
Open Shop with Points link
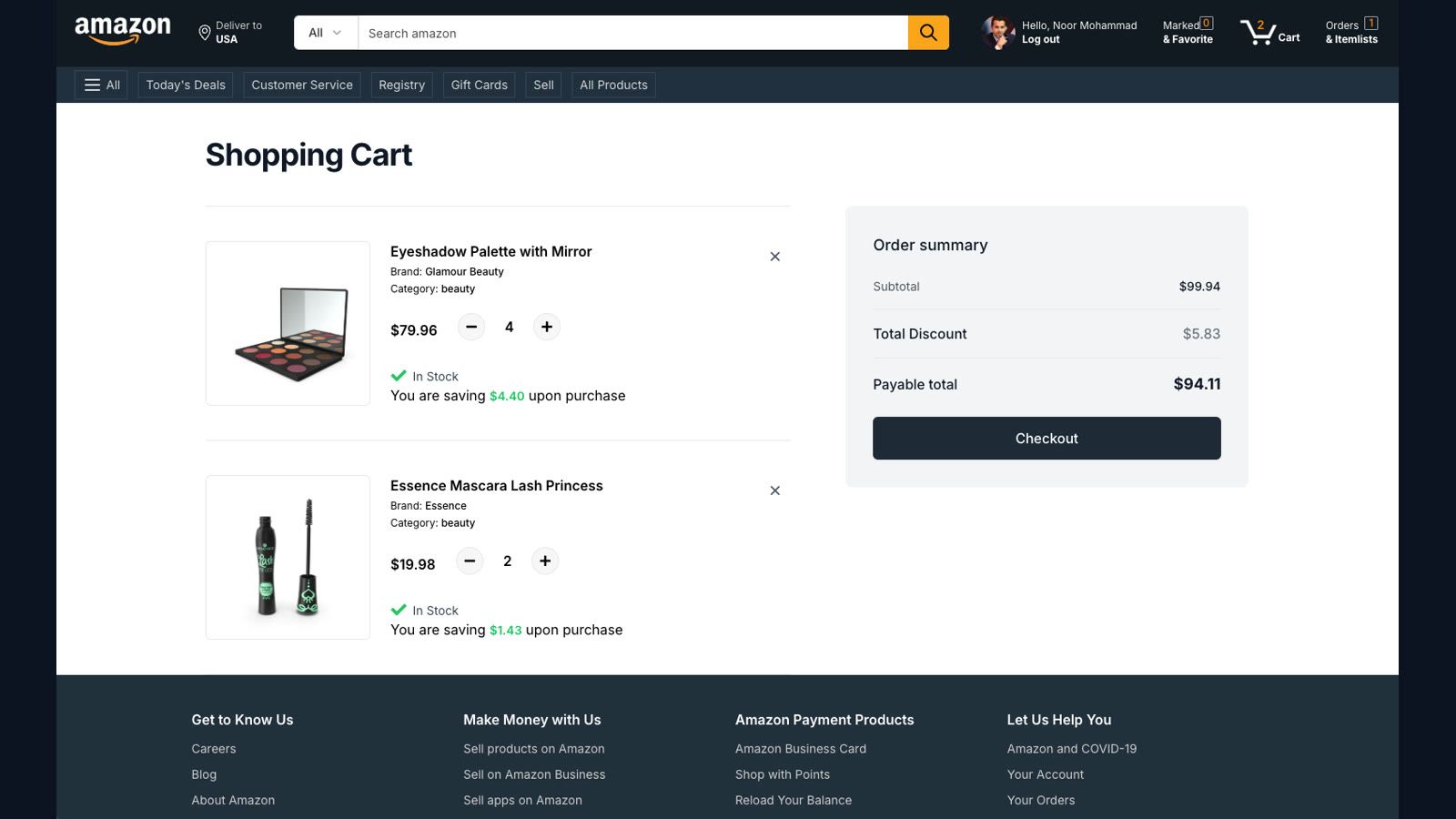coord(783,774)
